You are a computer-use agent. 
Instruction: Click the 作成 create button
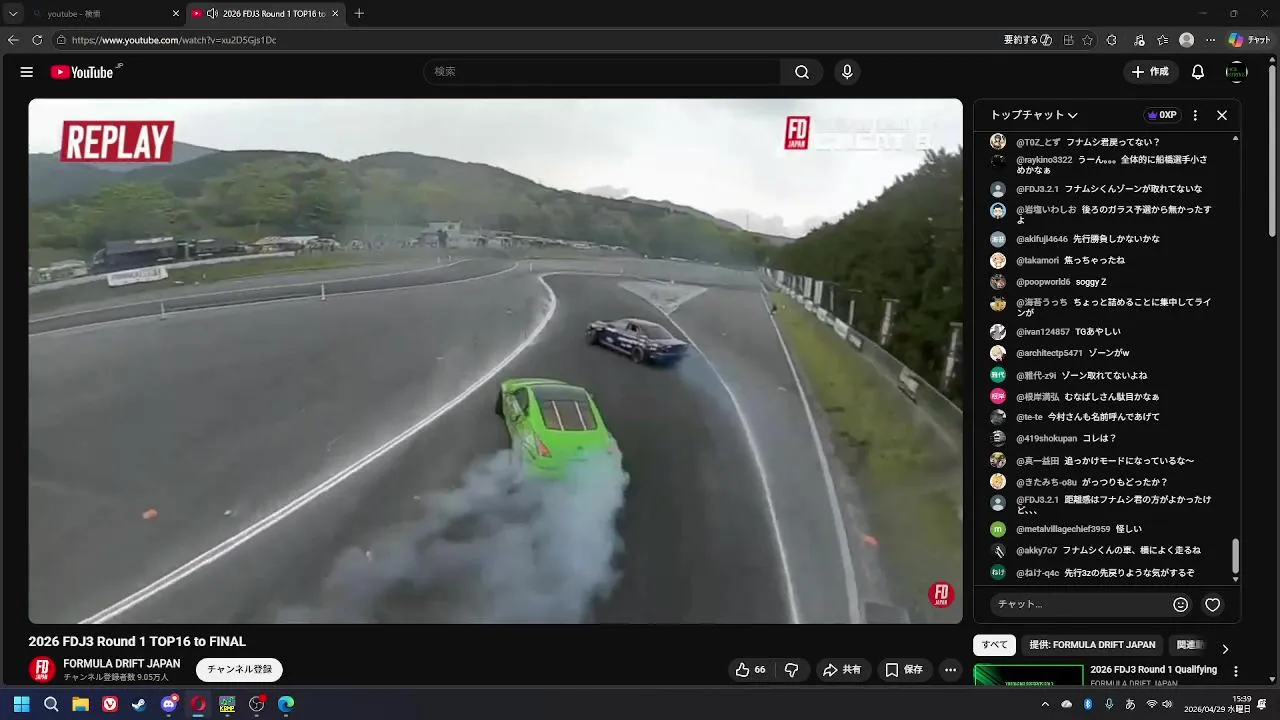point(1150,72)
